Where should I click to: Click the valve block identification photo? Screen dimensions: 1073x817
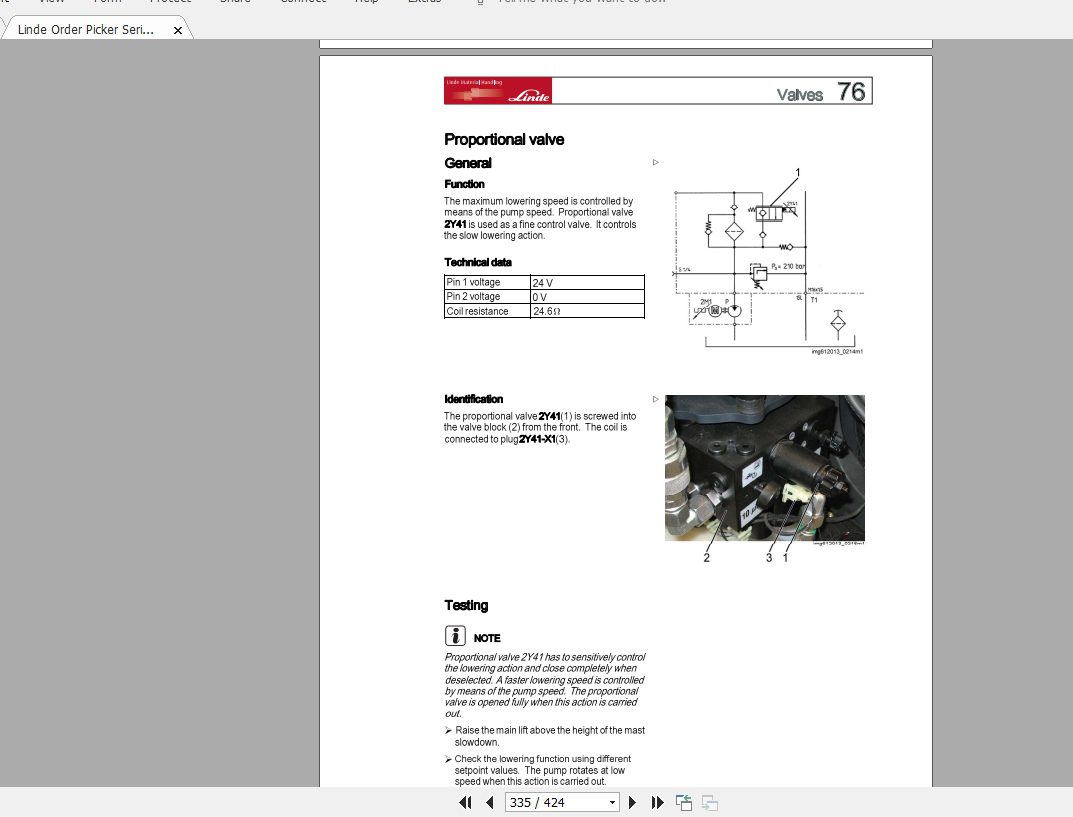(x=764, y=468)
